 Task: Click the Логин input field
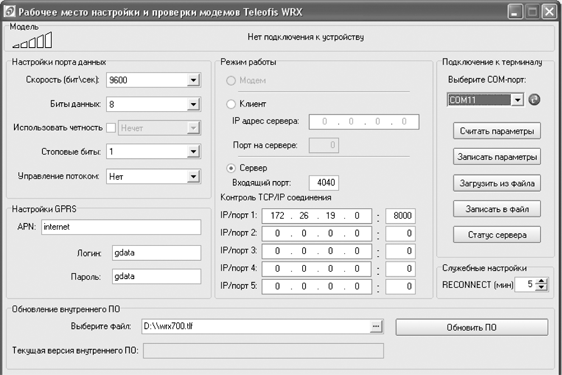click(x=157, y=253)
